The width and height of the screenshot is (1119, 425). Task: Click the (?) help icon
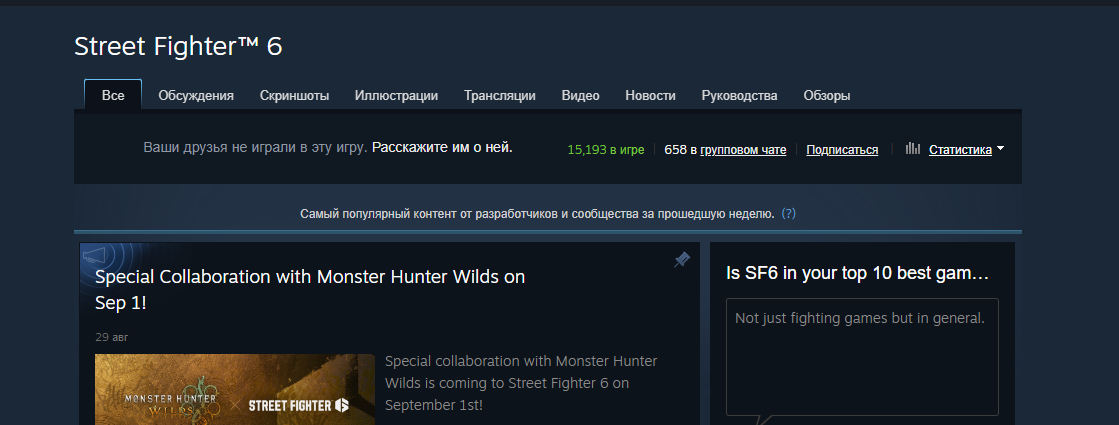coord(789,213)
